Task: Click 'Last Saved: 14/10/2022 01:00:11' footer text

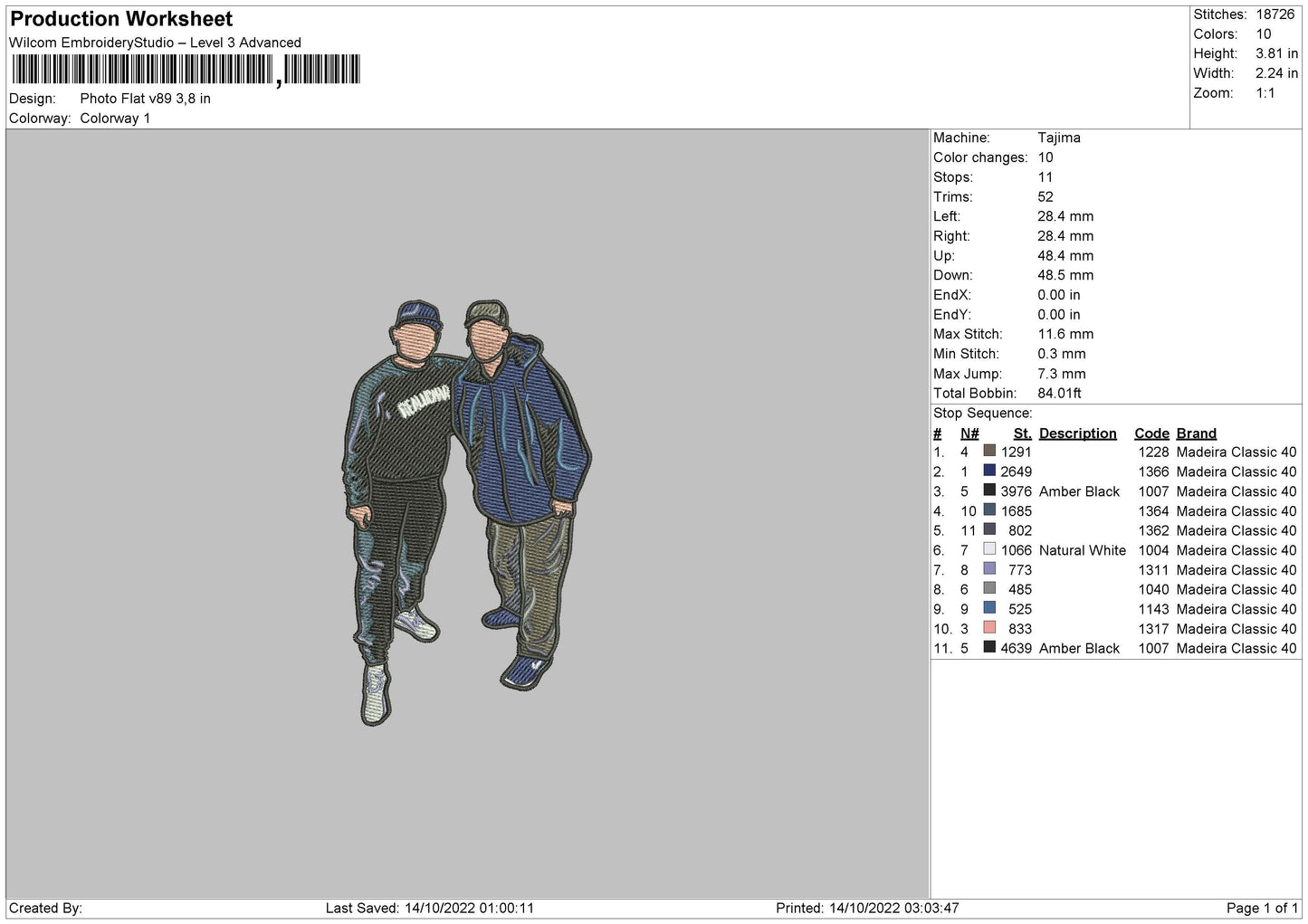Action: click(x=430, y=908)
